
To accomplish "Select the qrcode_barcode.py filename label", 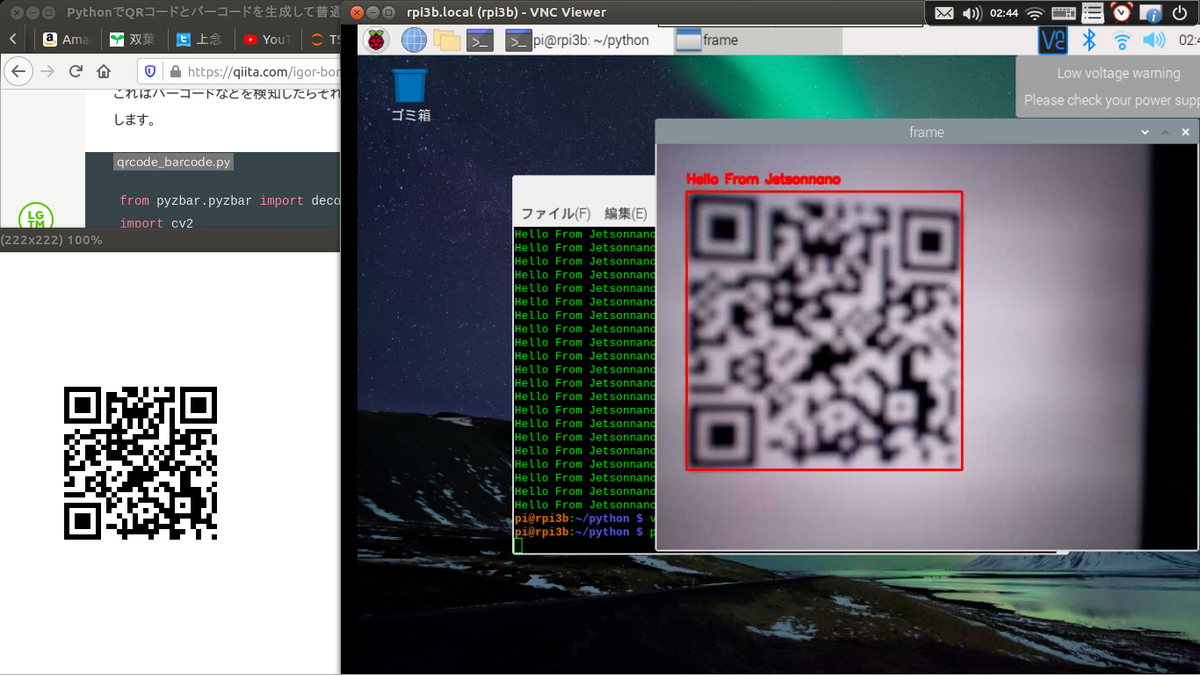I will click(x=174, y=162).
